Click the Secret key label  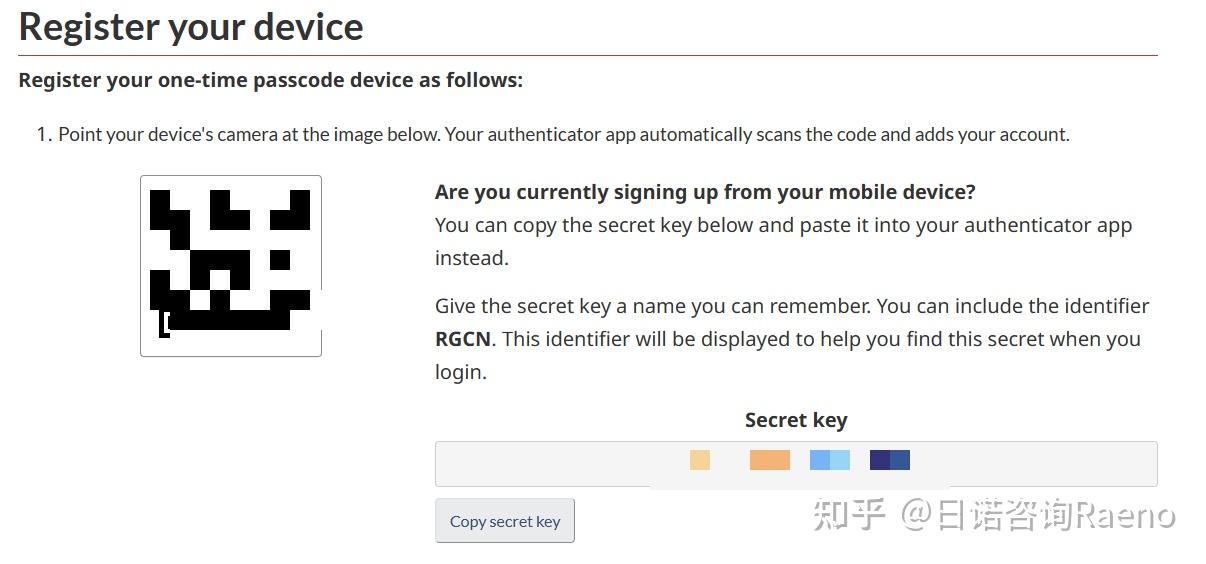tap(795, 420)
